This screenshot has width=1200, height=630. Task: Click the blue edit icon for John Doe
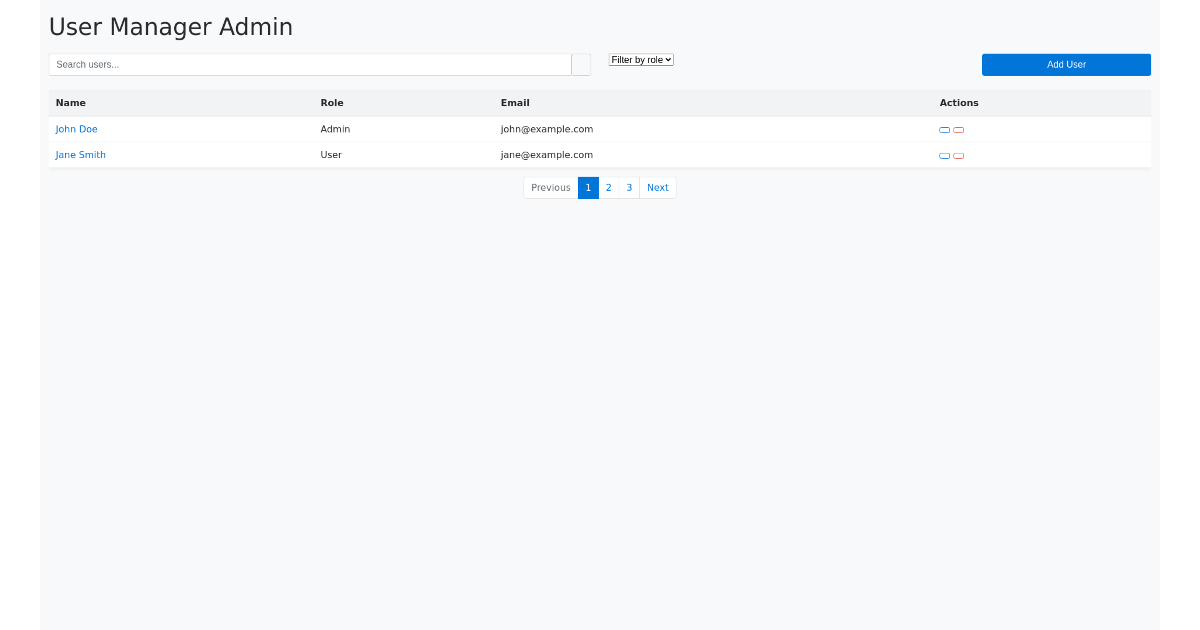pyautogui.click(x=944, y=129)
